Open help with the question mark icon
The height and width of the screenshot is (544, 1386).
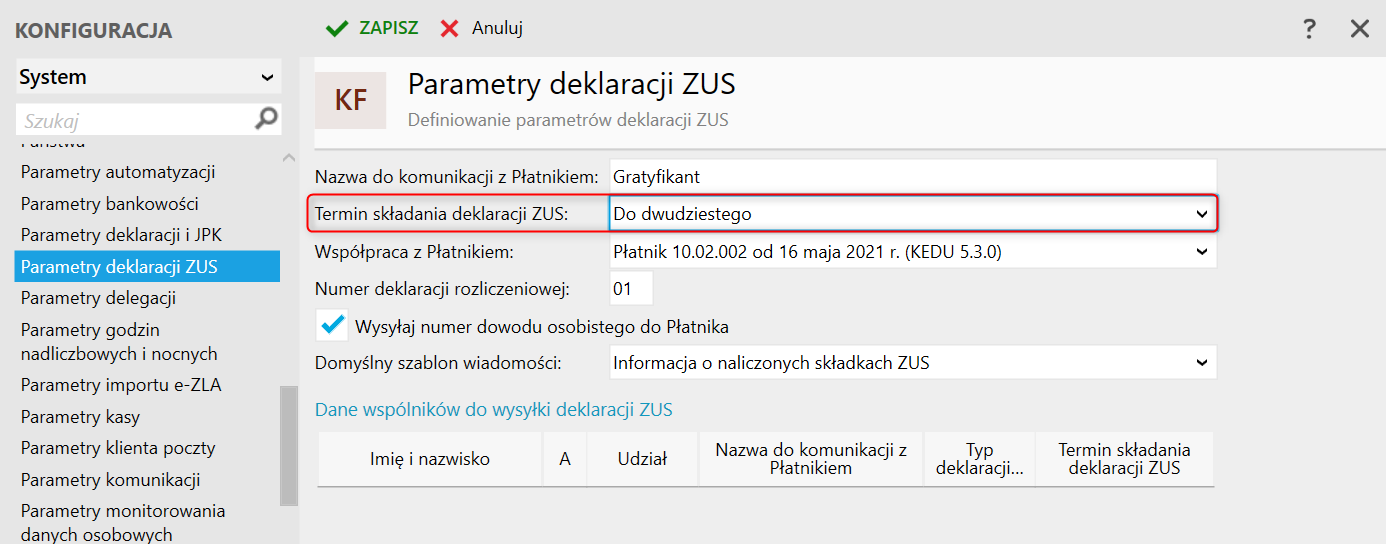click(1309, 29)
